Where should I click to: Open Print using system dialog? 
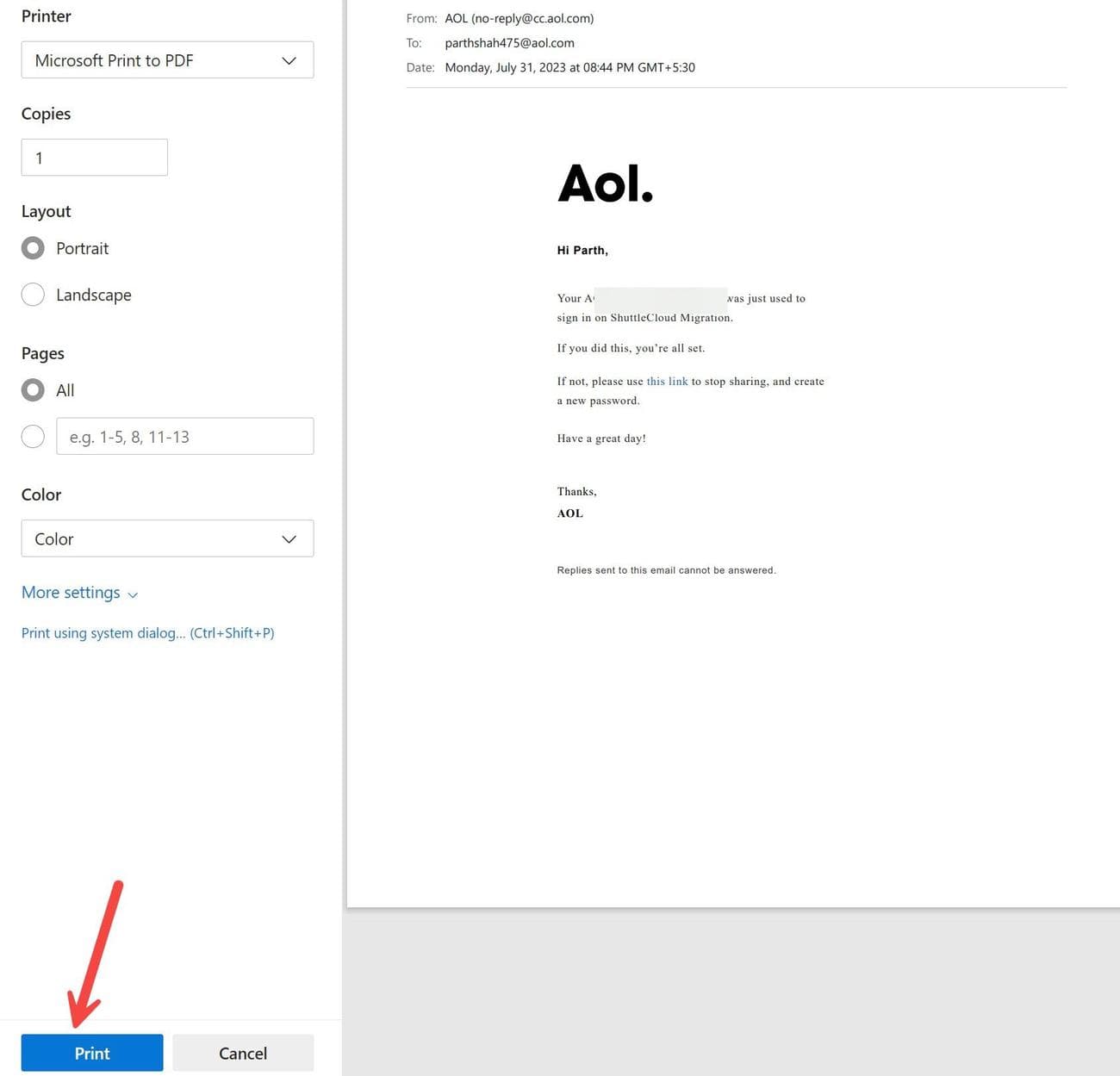click(x=103, y=632)
